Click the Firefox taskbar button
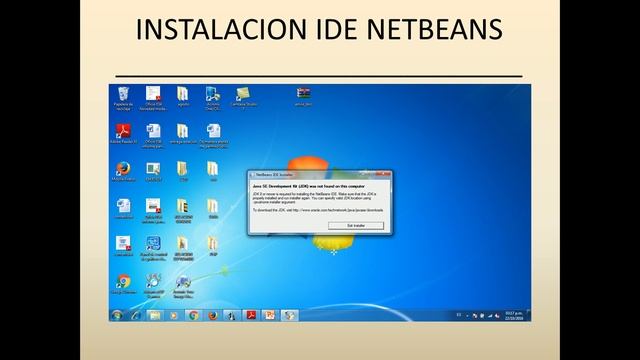The image size is (640, 360). click(x=212, y=315)
